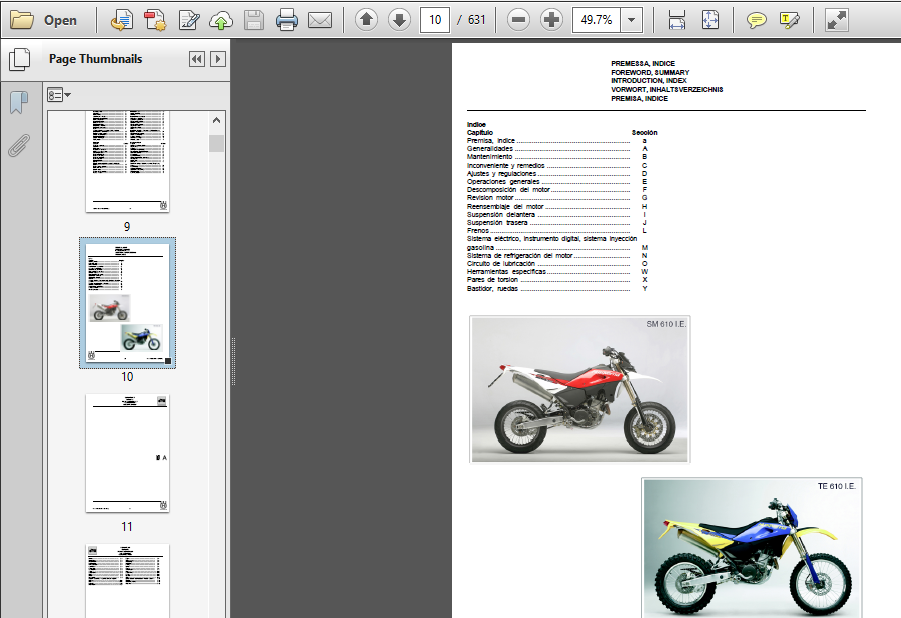Click the thumbnail panel scrollbar handle
This screenshot has width=901, height=618.
point(216,143)
